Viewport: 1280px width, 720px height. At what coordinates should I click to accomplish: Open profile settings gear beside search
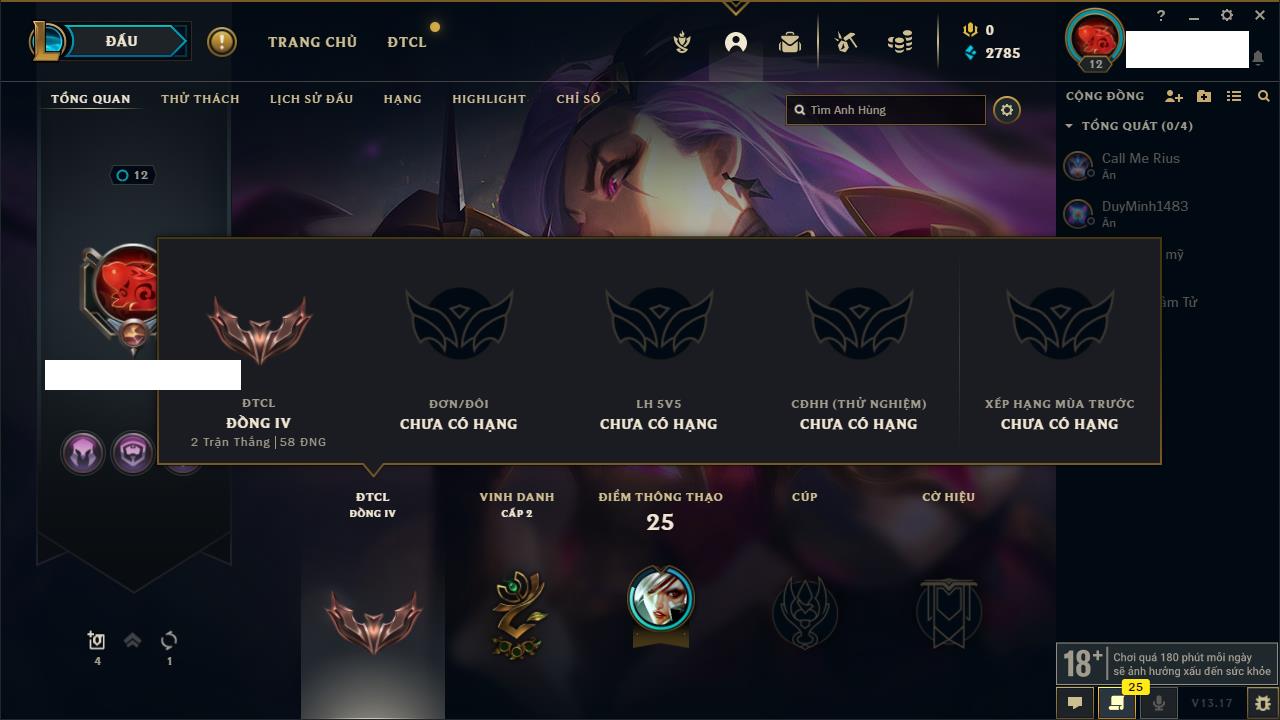point(1007,110)
